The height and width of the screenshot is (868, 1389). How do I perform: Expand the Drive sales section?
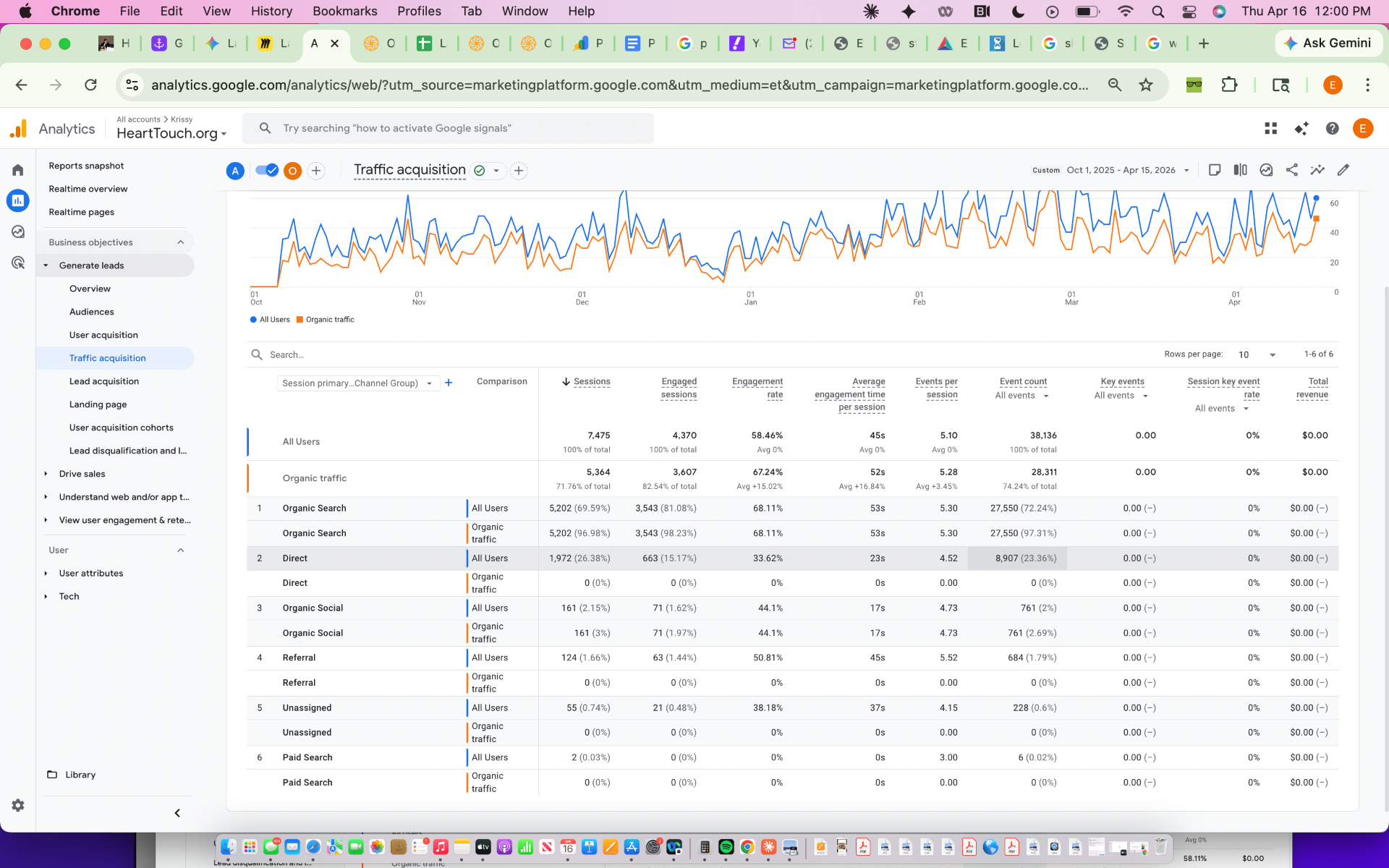tap(82, 474)
